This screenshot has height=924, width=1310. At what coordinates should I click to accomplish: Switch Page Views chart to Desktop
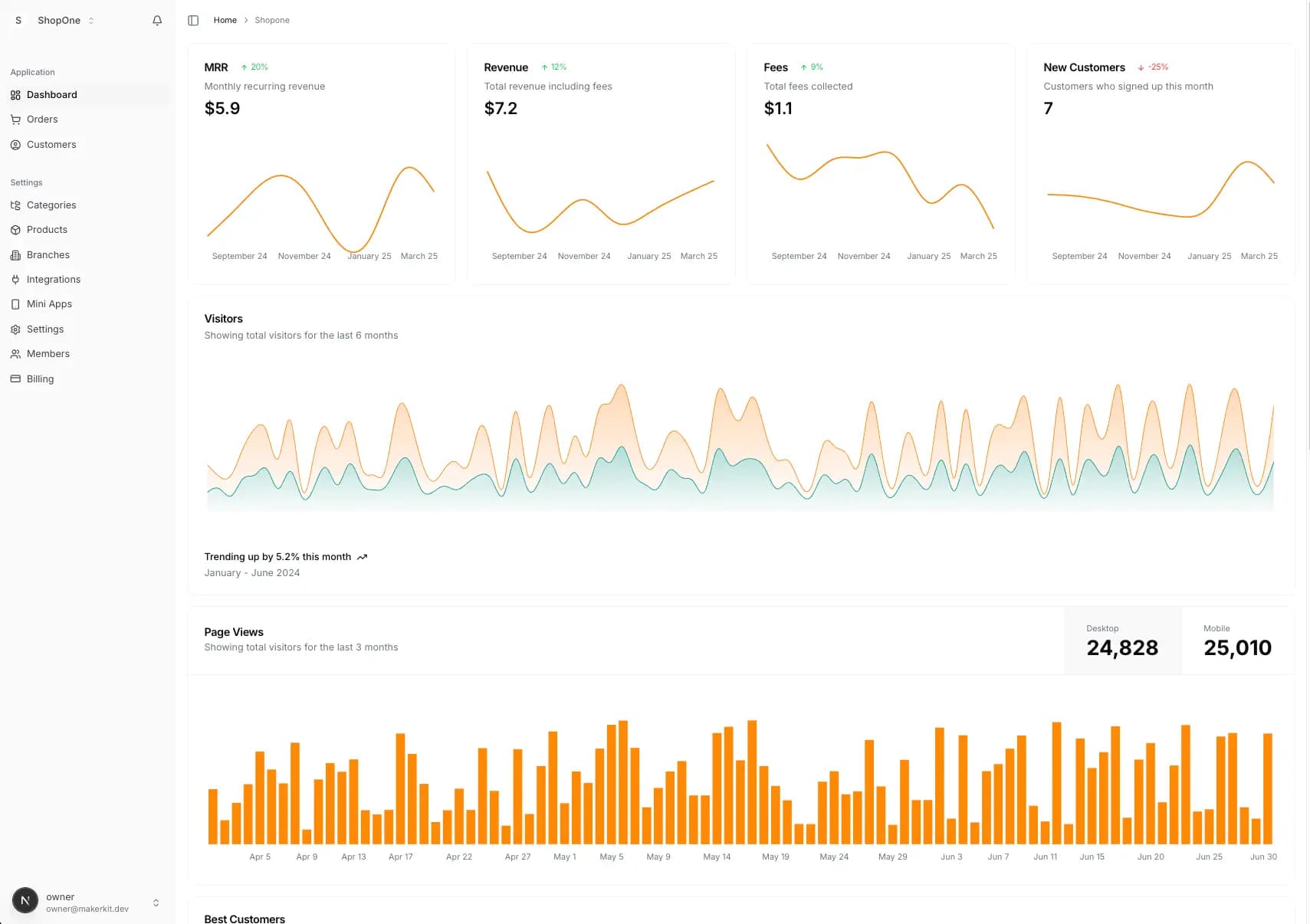[x=1122, y=641]
